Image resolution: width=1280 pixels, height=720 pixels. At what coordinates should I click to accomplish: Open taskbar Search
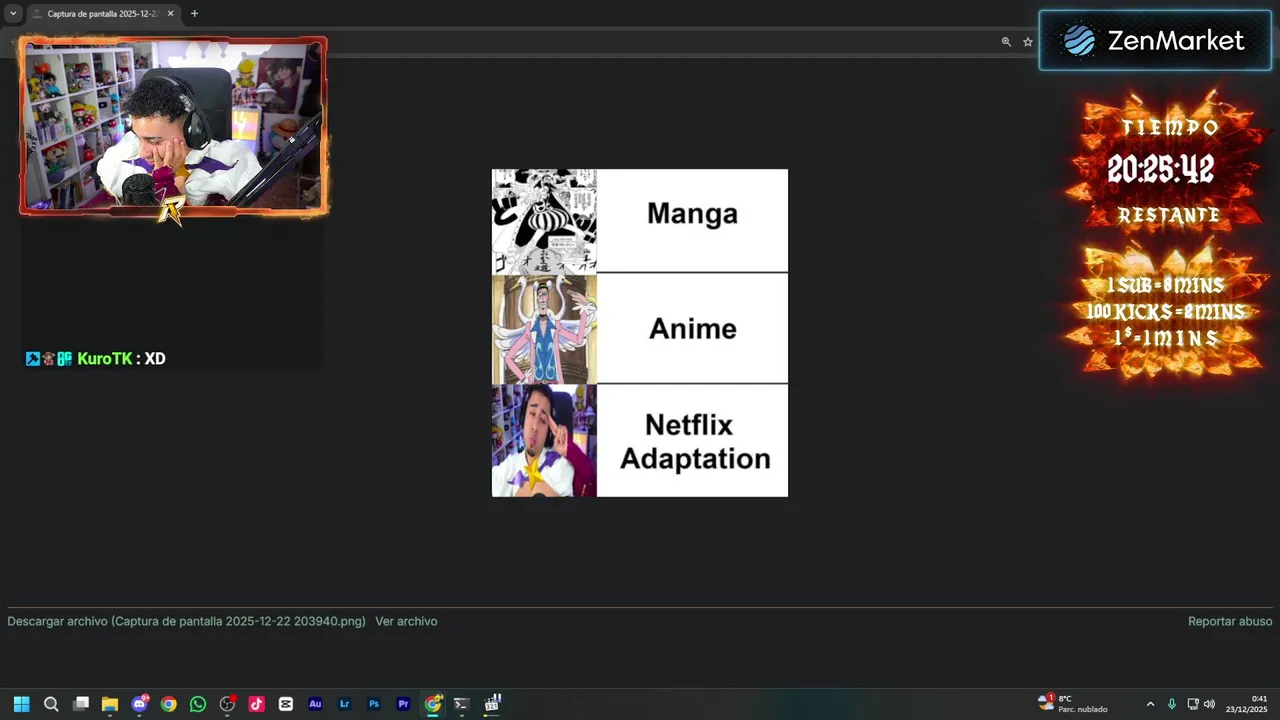pos(51,704)
